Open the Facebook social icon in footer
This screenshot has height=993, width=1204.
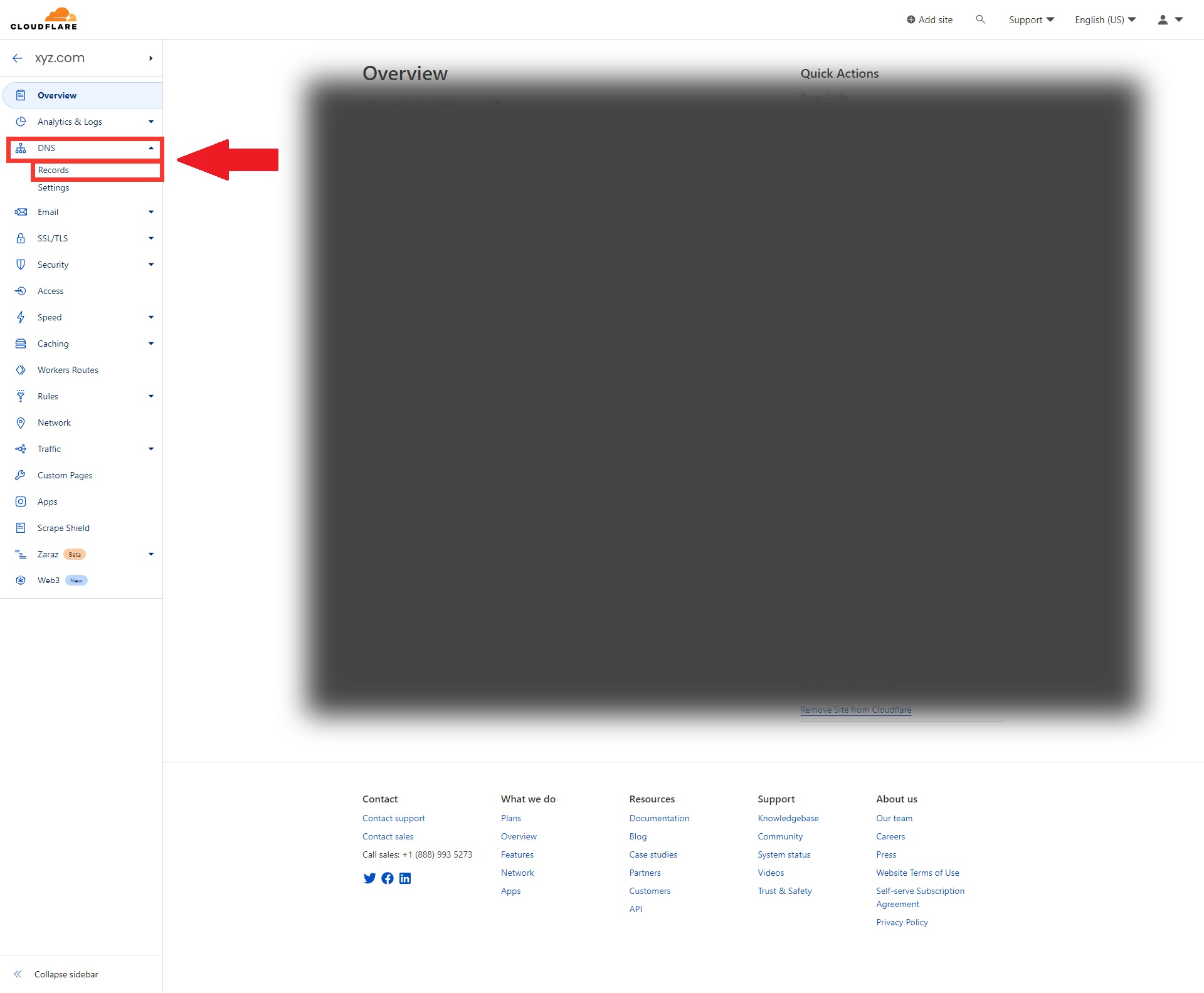(x=388, y=878)
